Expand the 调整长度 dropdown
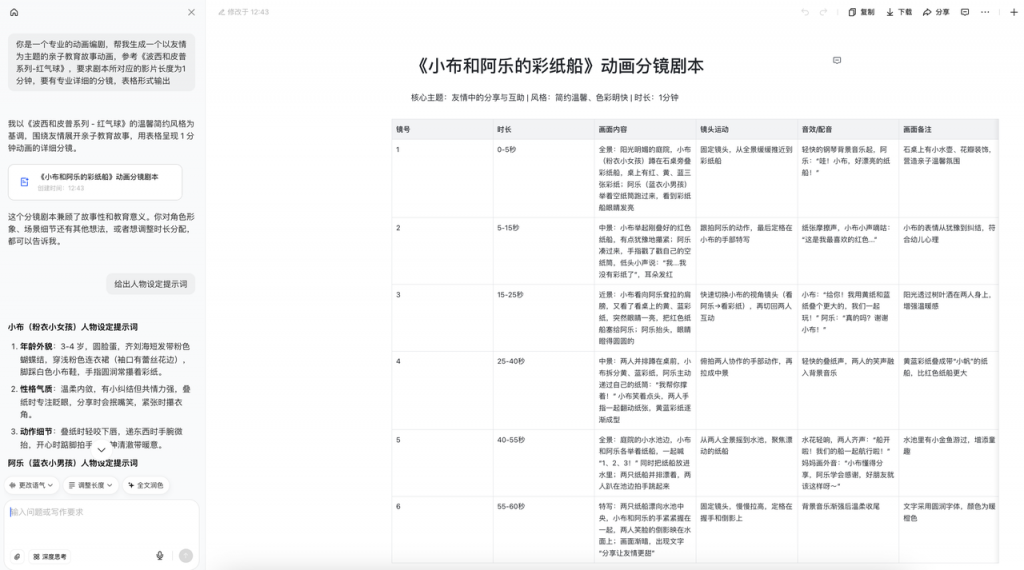 click(91, 485)
